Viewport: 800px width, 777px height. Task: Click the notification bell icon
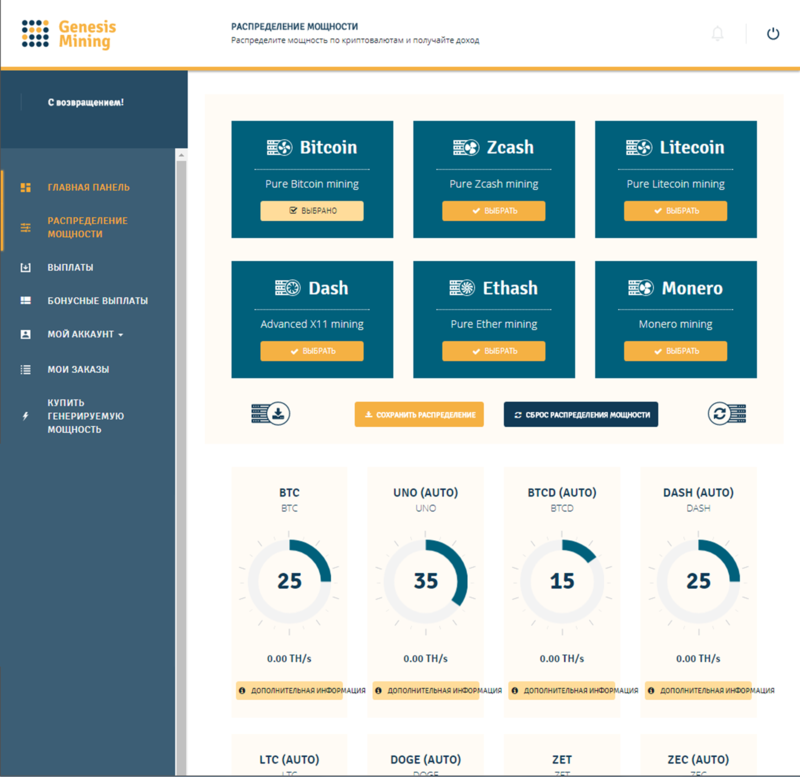[717, 34]
